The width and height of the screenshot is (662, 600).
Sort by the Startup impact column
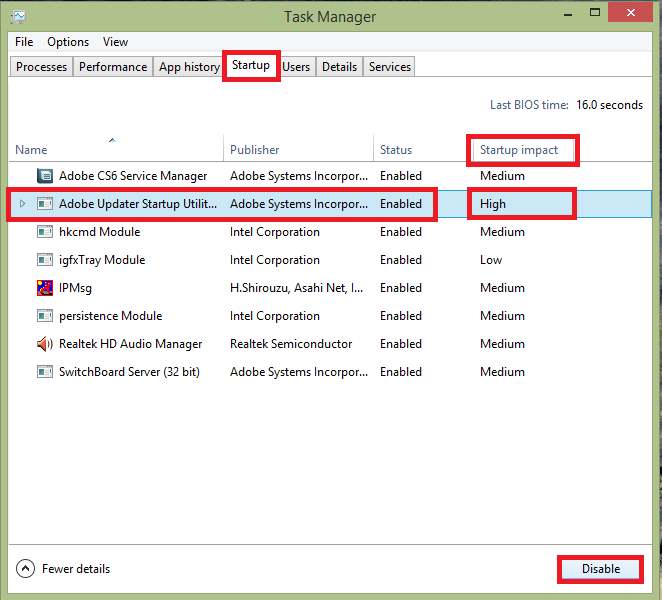pyautogui.click(x=520, y=150)
